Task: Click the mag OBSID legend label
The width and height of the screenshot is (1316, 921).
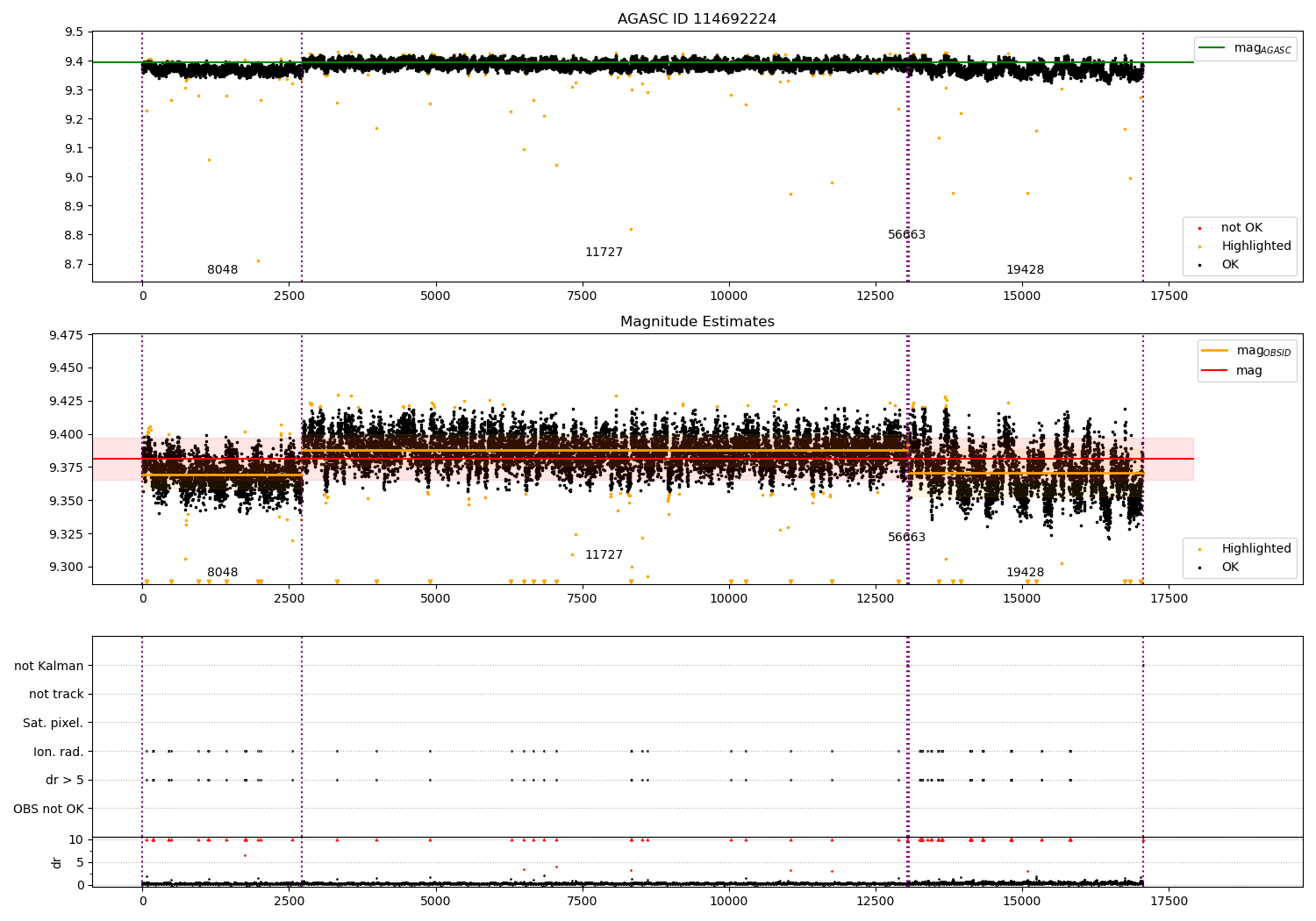Action: (1263, 351)
